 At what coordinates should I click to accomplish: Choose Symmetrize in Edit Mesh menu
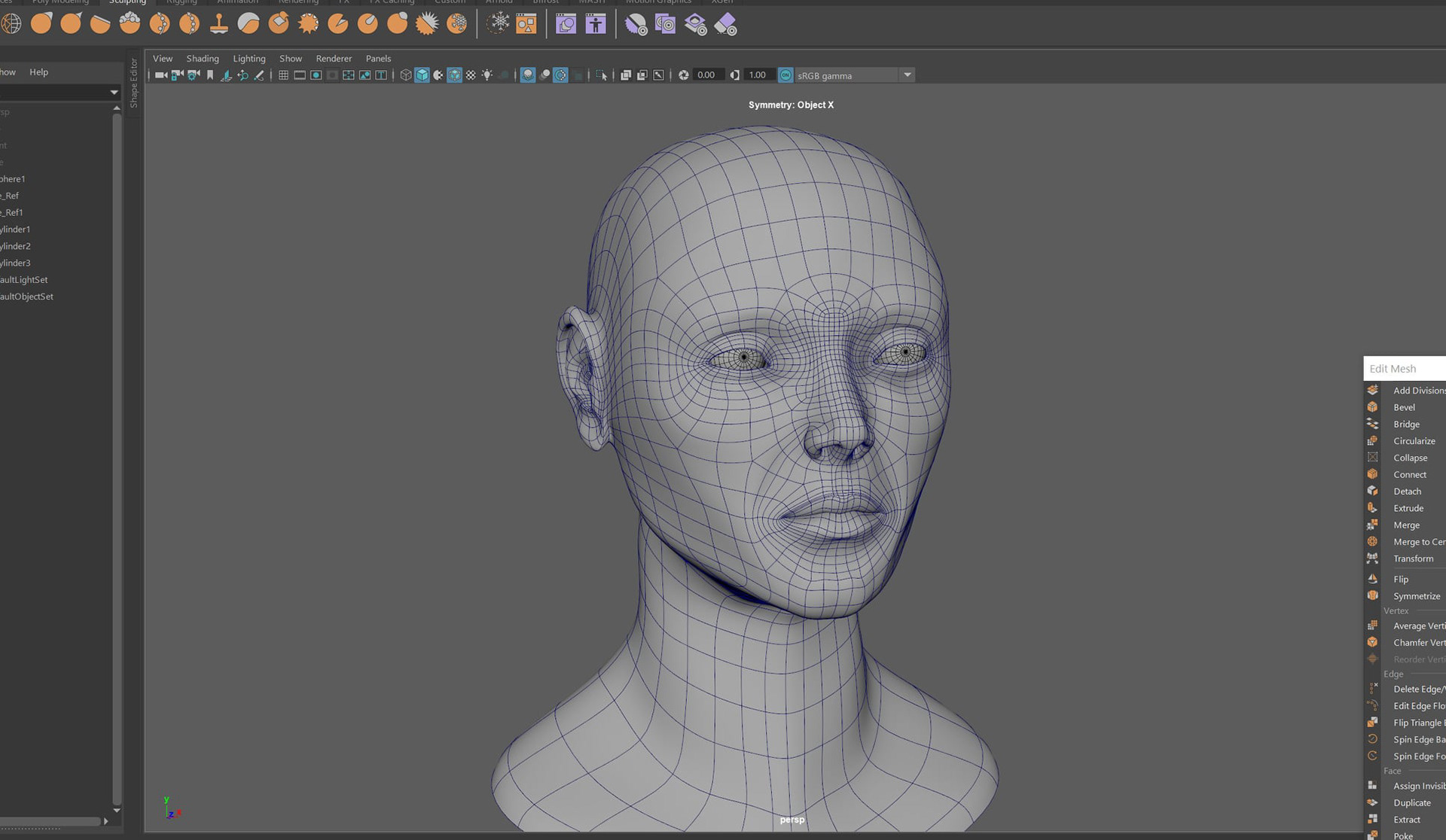(1416, 596)
